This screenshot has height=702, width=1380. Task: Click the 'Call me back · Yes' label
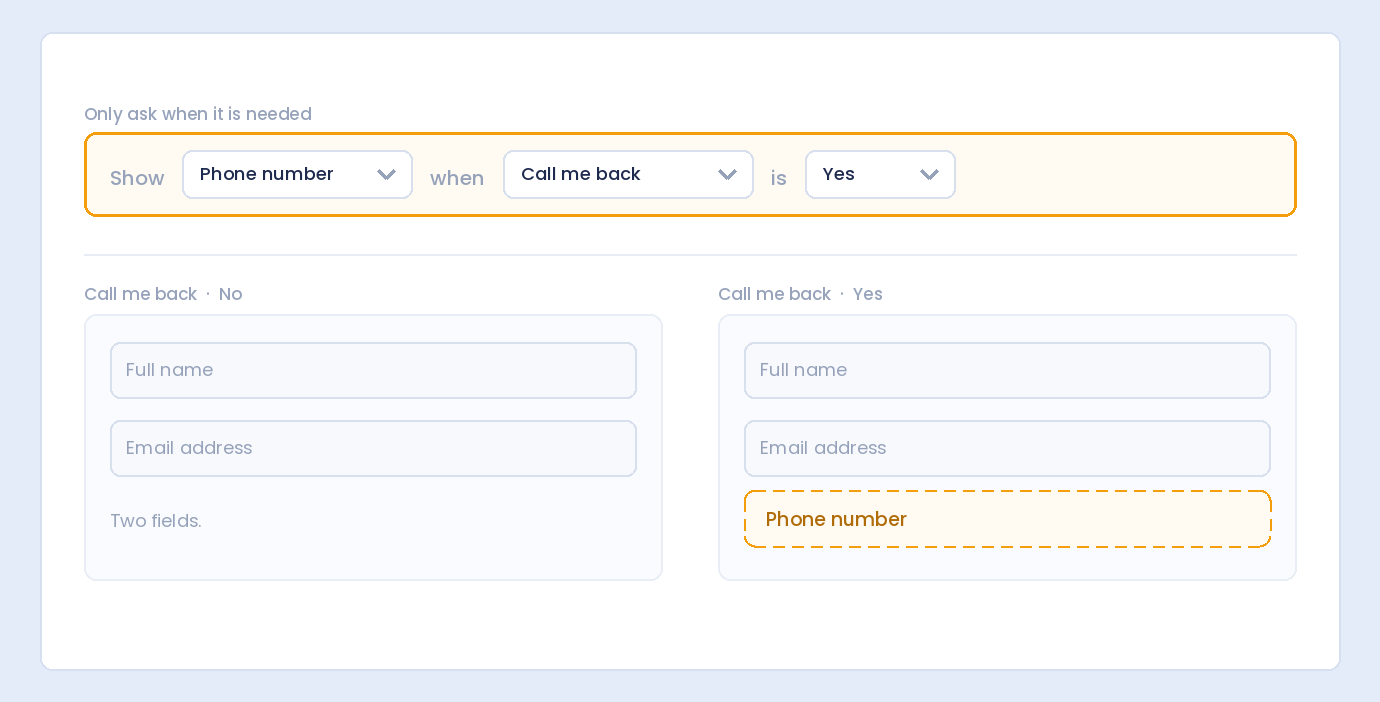[x=800, y=294]
